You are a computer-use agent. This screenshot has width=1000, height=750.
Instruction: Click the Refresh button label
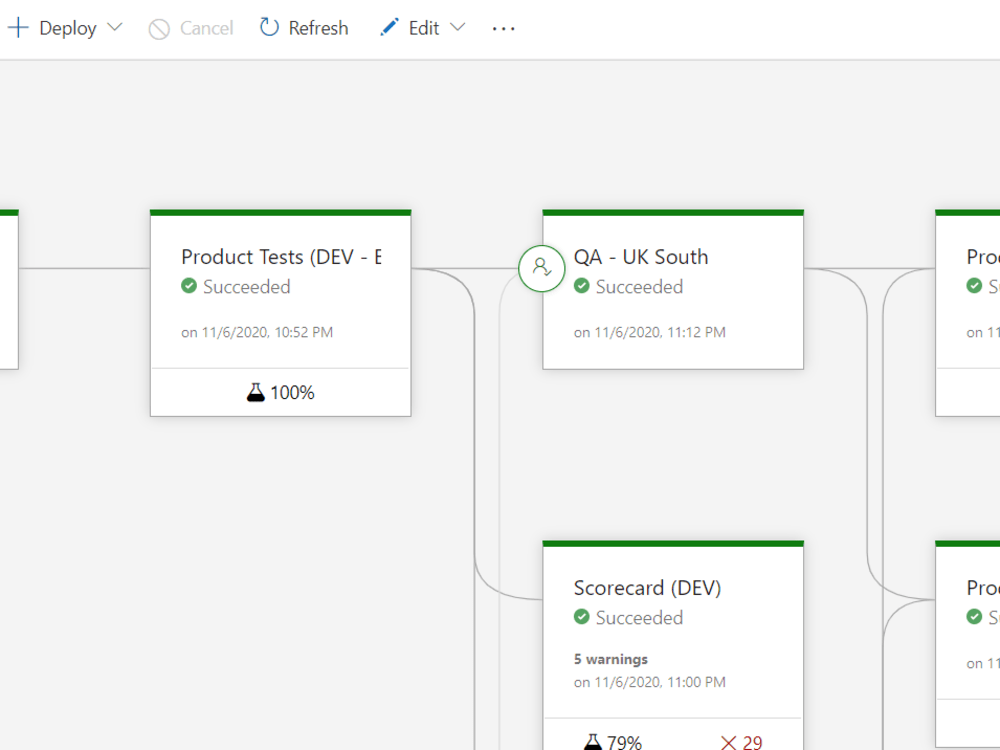(x=317, y=27)
